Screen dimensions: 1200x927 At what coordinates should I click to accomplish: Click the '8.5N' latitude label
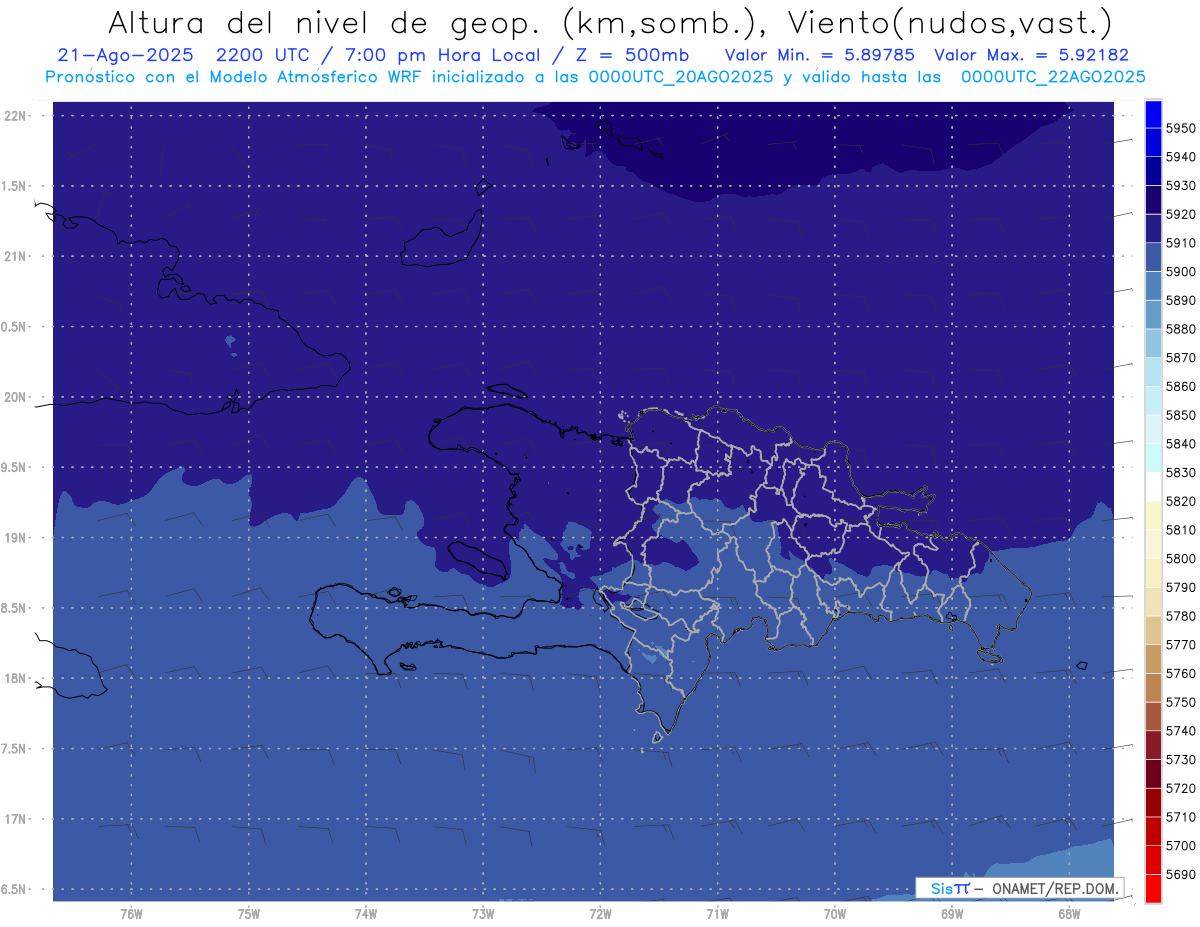pyautogui.click(x=15, y=608)
